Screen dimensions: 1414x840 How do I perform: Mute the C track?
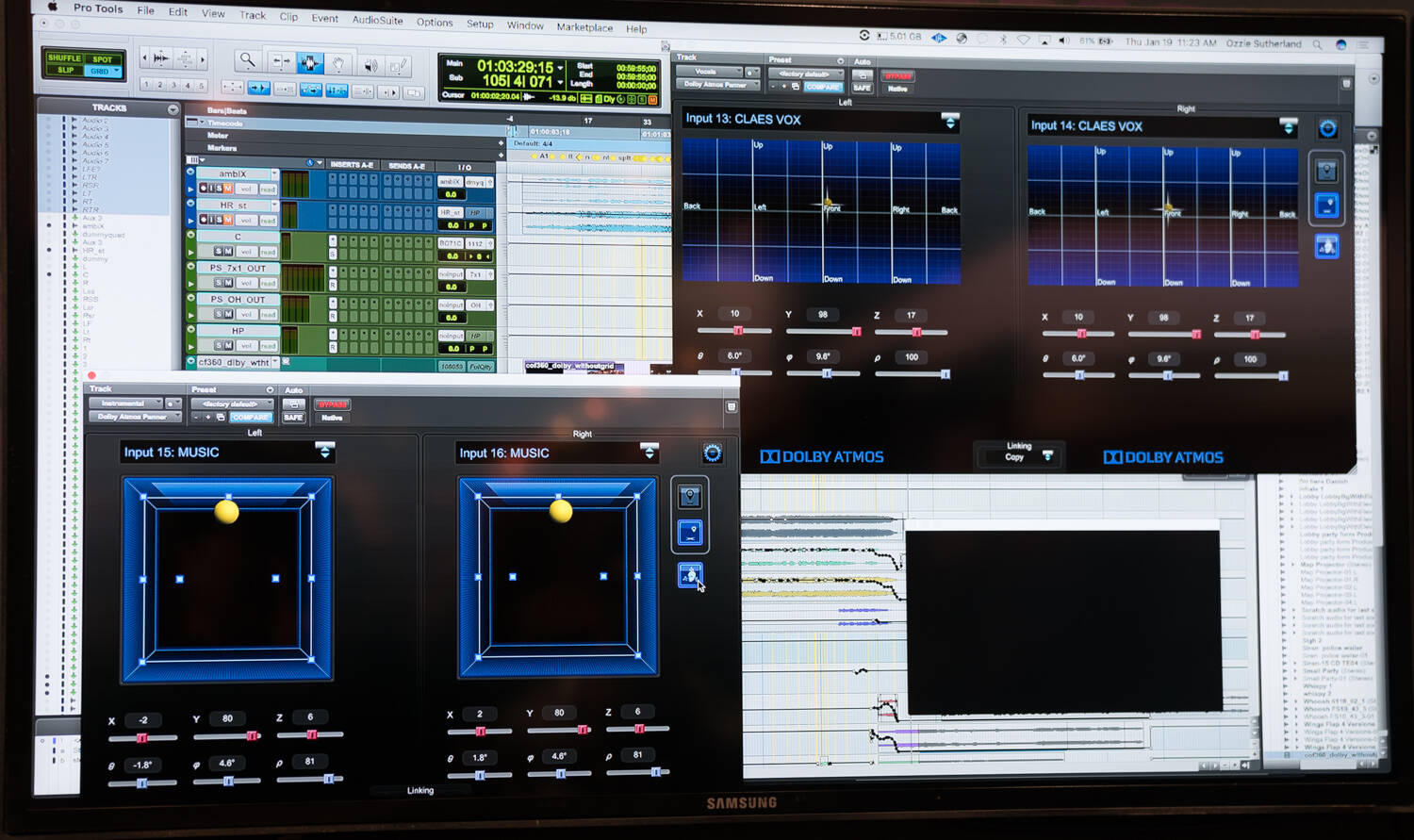(227, 252)
